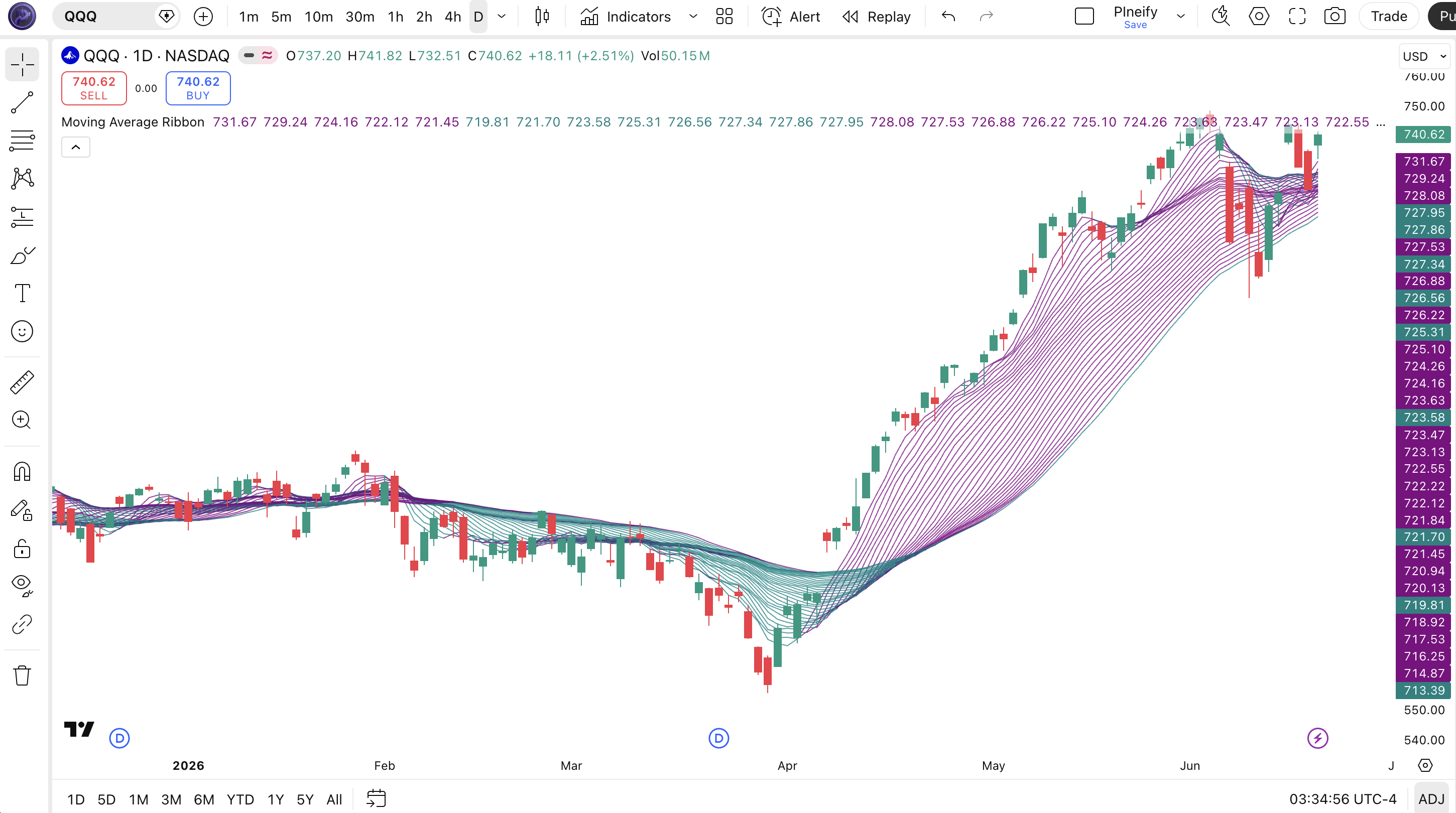Click the Moving Average Ribbon legend
This screenshot has width=1456, height=813.
point(132,122)
